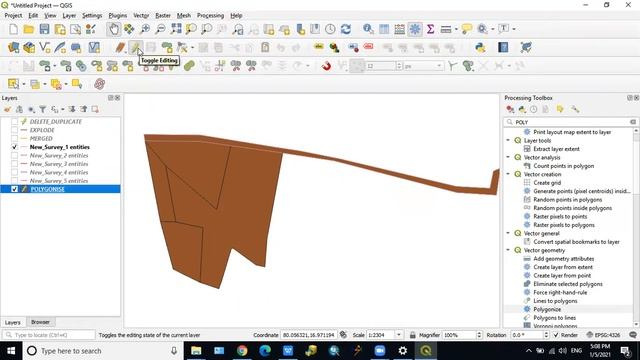Click the filter legend funnel icon
Screen dimensions: 640x360
coord(42,109)
